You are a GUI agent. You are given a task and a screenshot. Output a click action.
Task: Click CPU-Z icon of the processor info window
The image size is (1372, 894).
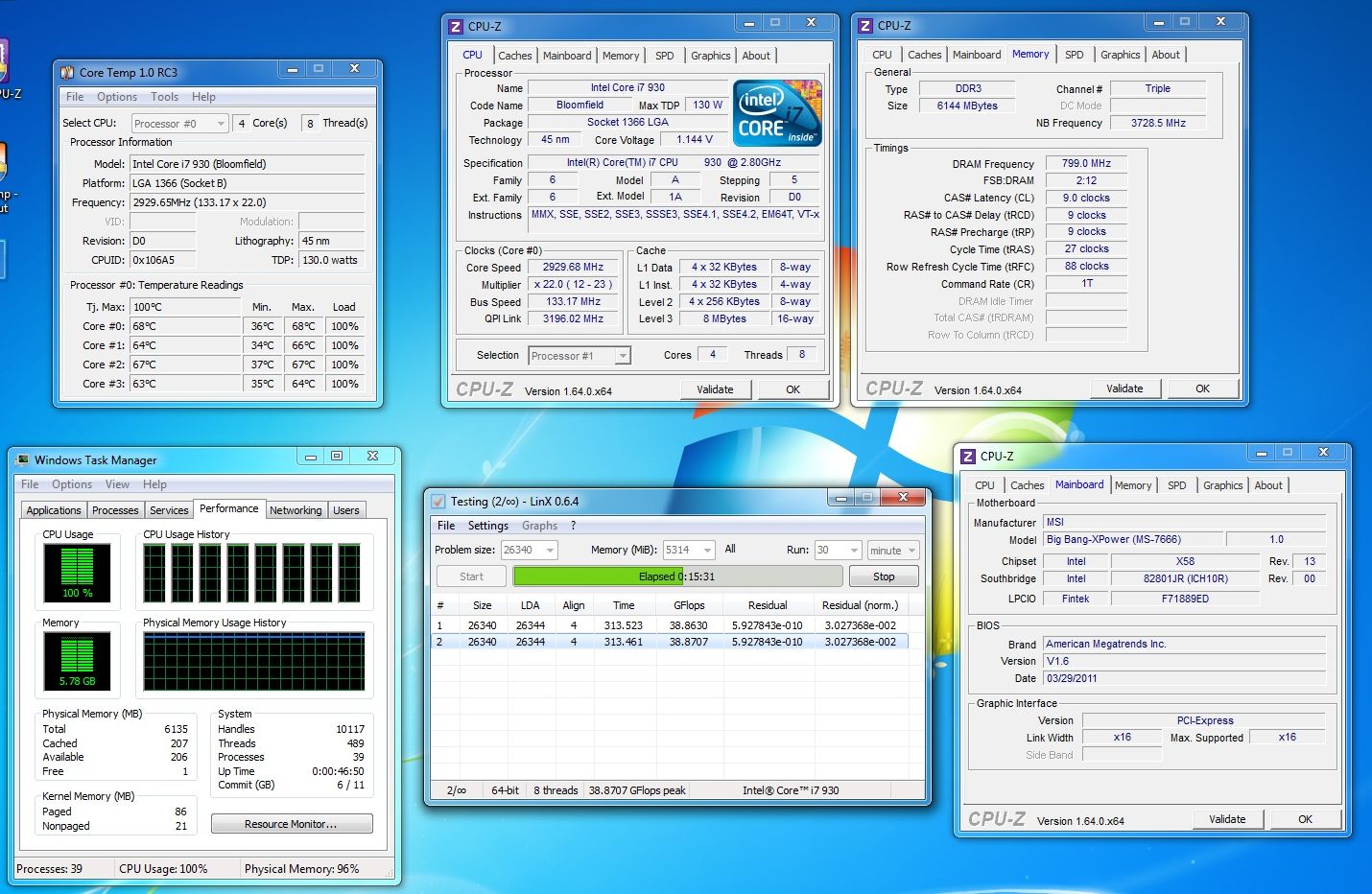456,27
